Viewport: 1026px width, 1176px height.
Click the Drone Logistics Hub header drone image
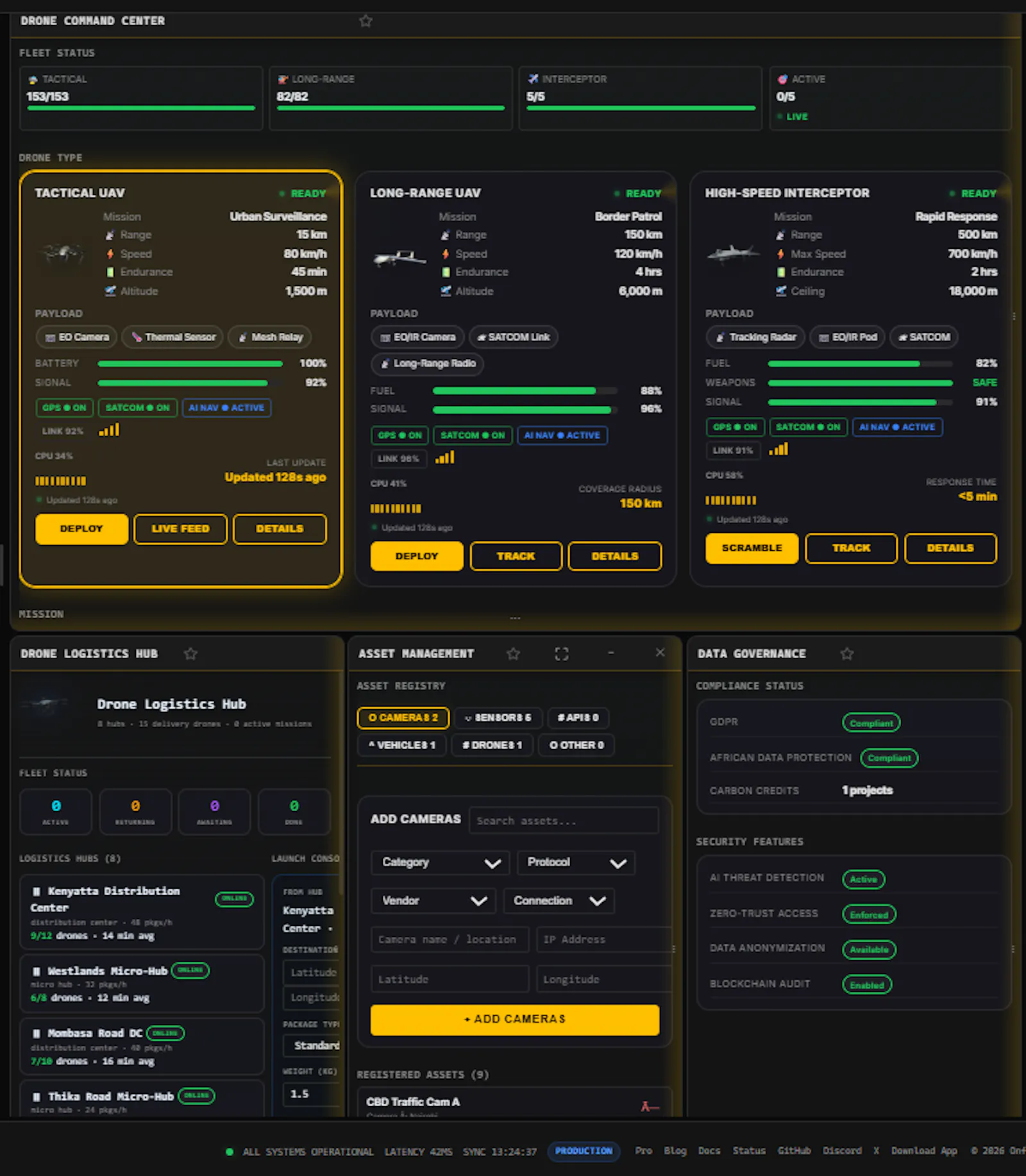[45, 703]
